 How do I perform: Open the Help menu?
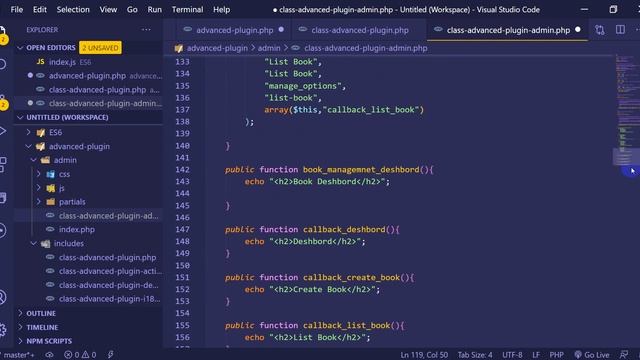[x=221, y=9]
